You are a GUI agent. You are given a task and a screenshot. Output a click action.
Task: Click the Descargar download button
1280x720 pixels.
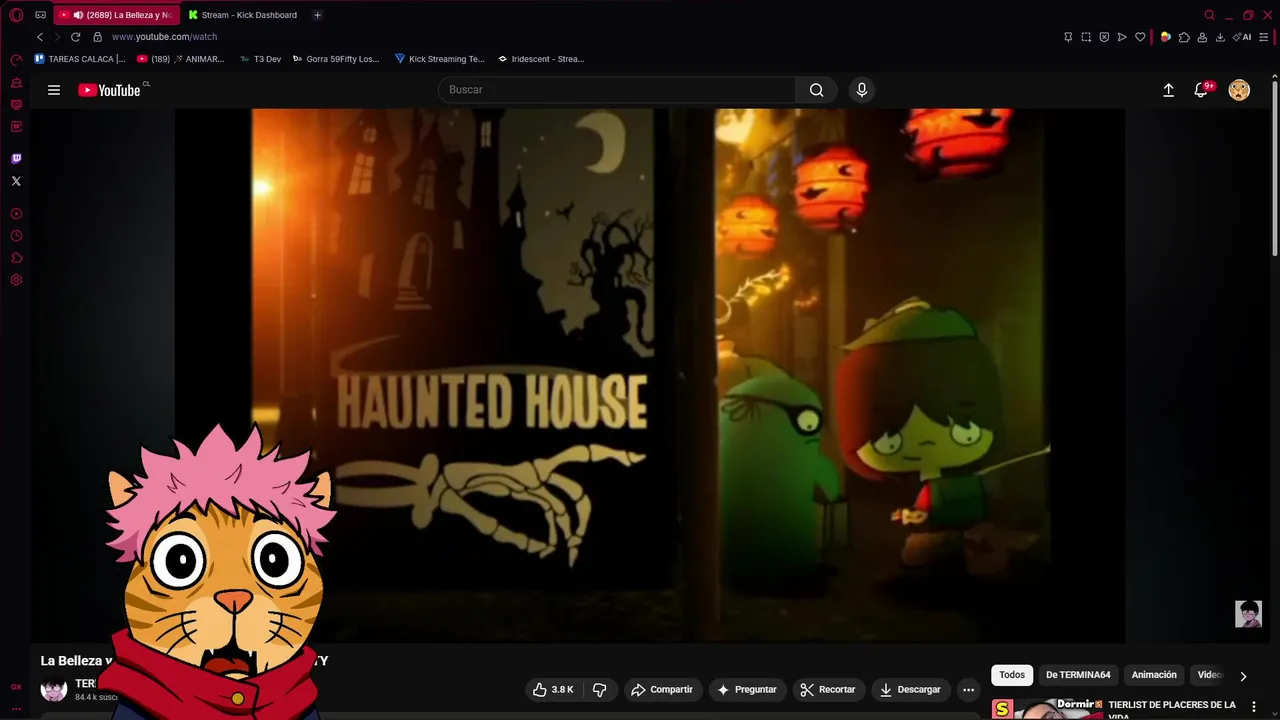click(x=910, y=690)
